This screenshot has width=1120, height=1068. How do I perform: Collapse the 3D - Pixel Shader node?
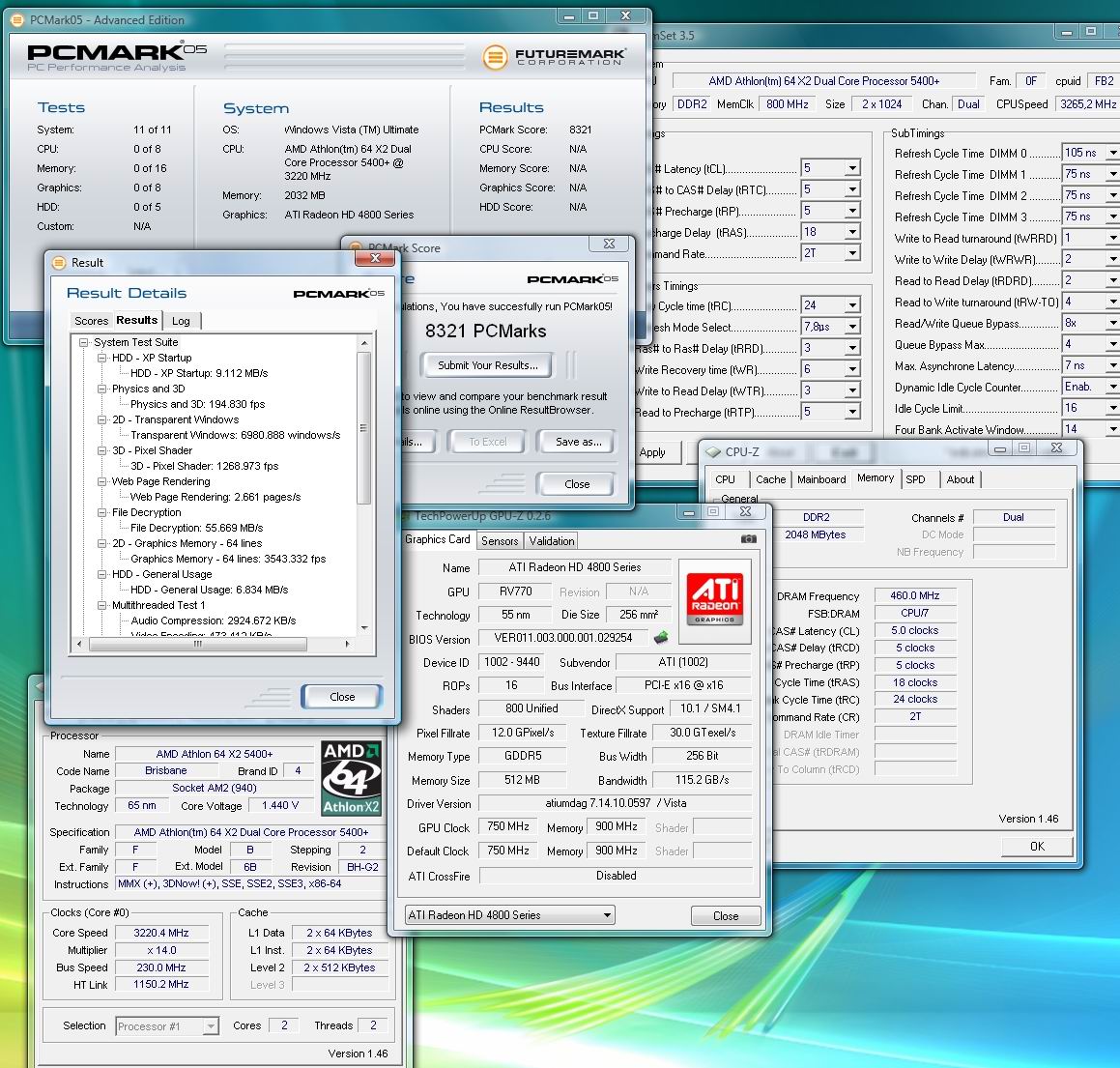102,450
